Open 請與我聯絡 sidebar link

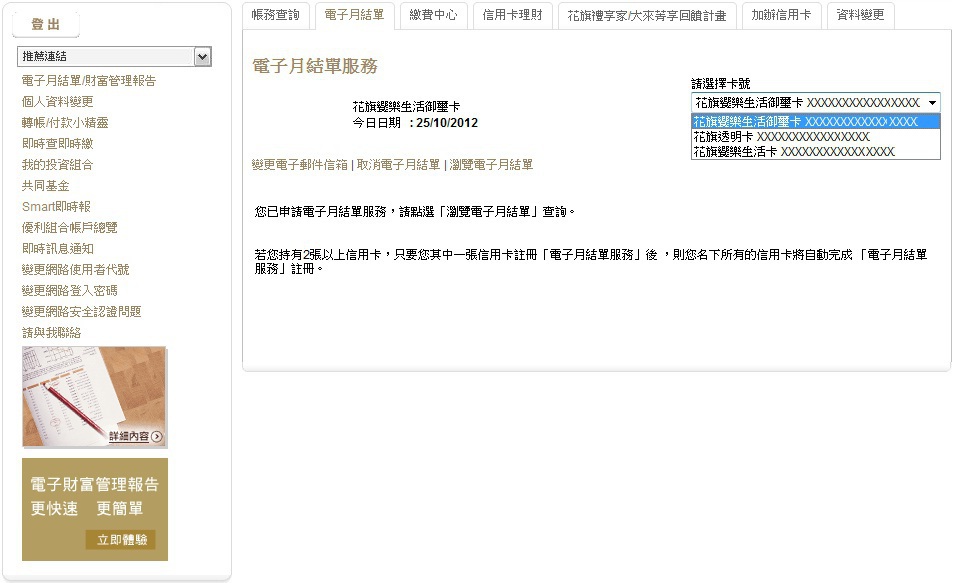pyautogui.click(x=52, y=333)
